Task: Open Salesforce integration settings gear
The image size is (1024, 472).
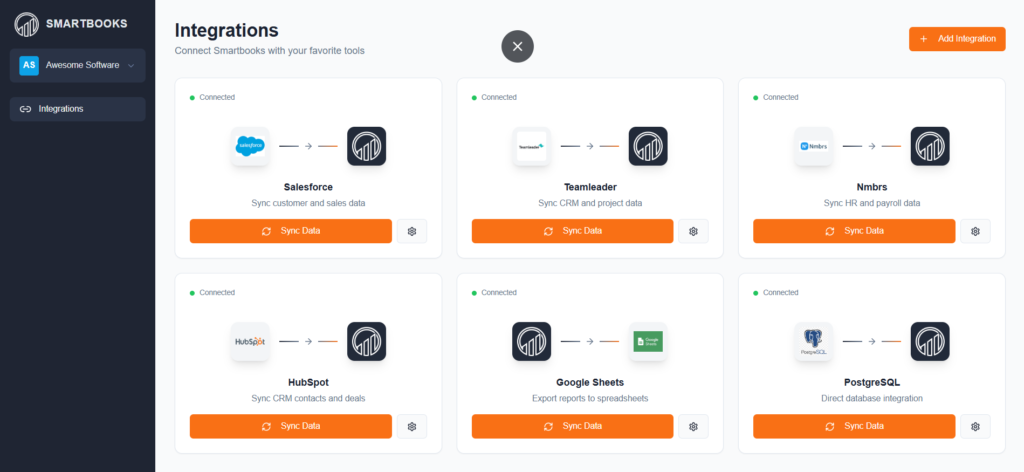Action: (412, 231)
